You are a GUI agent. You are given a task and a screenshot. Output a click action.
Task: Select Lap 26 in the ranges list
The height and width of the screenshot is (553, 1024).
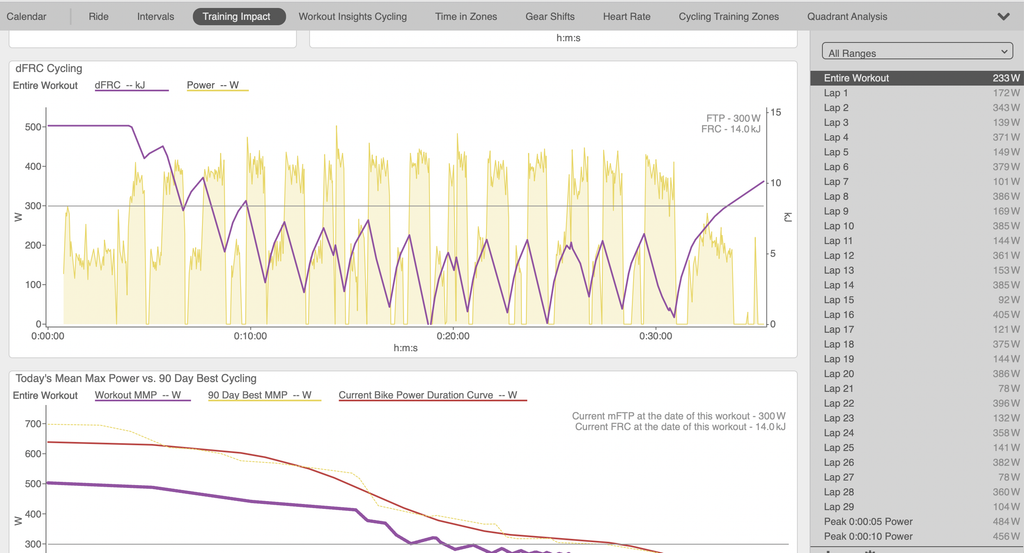pos(917,463)
